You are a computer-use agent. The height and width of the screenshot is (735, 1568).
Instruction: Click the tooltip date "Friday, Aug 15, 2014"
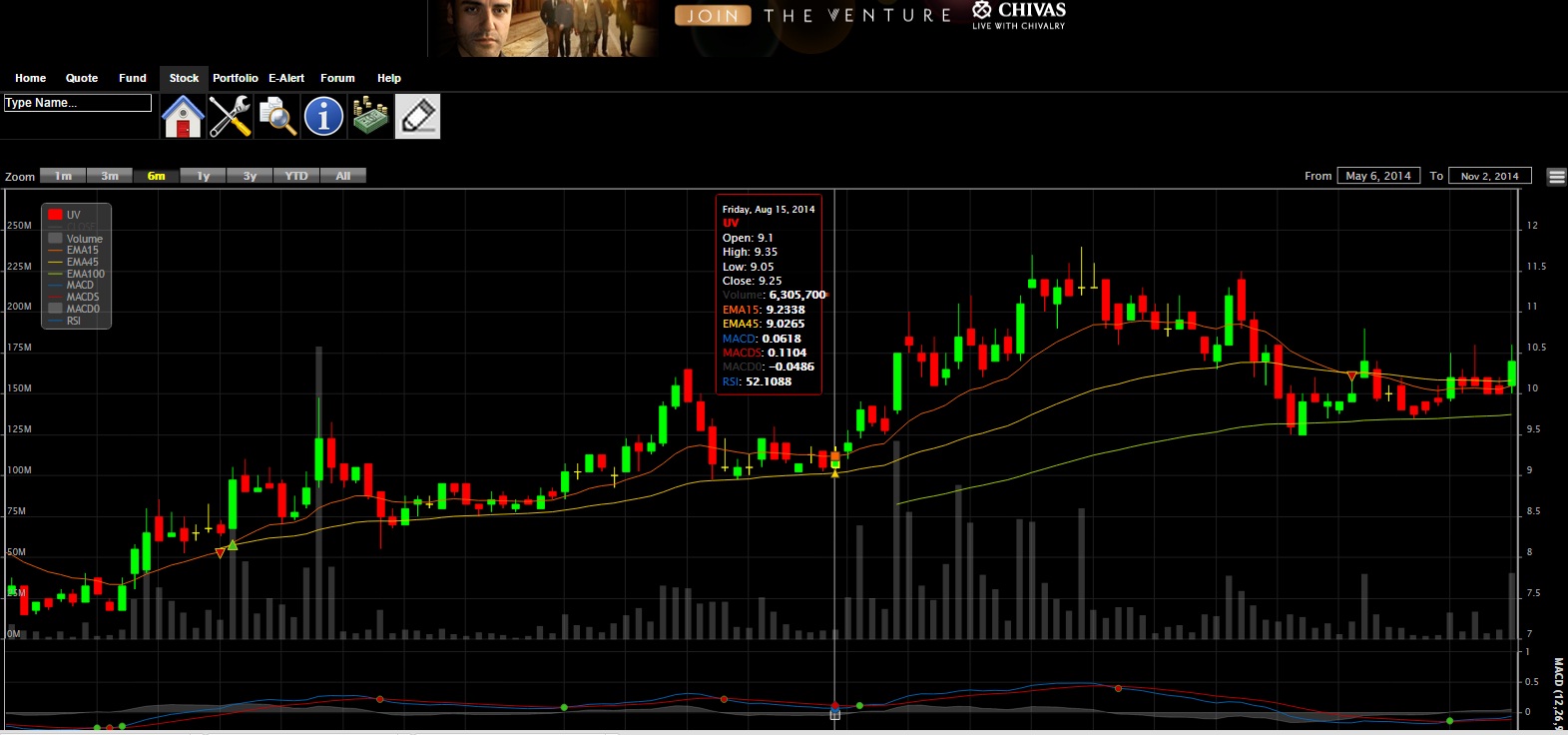tap(769, 210)
